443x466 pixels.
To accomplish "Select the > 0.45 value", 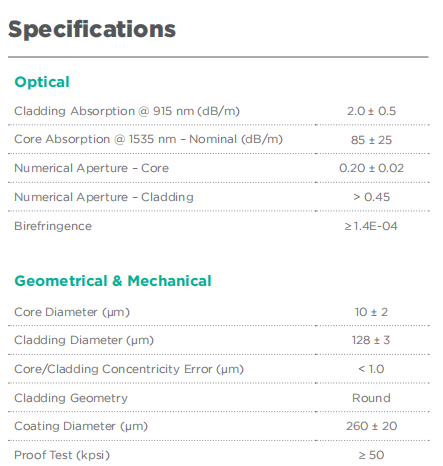I will click(x=371, y=197).
